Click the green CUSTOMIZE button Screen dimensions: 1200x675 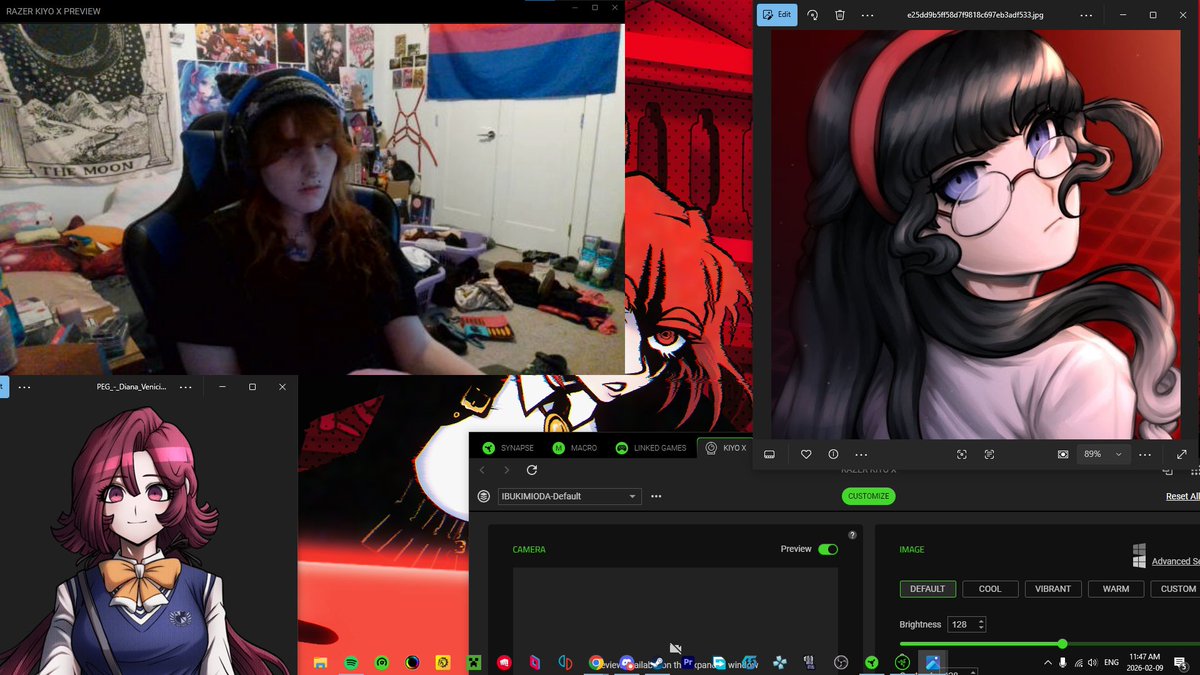tap(868, 496)
